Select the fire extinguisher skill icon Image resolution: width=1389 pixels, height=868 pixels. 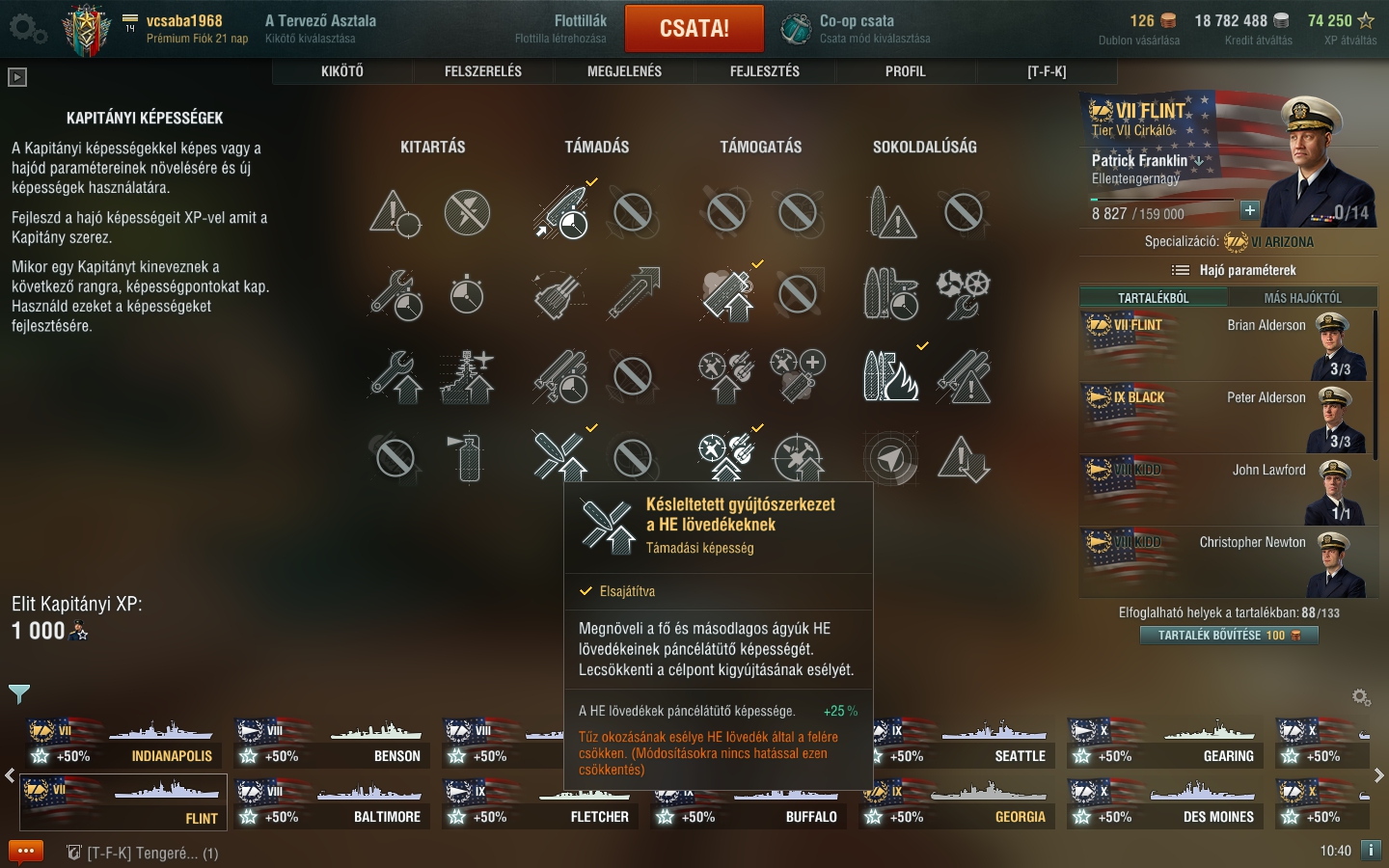pyautogui.click(x=468, y=457)
